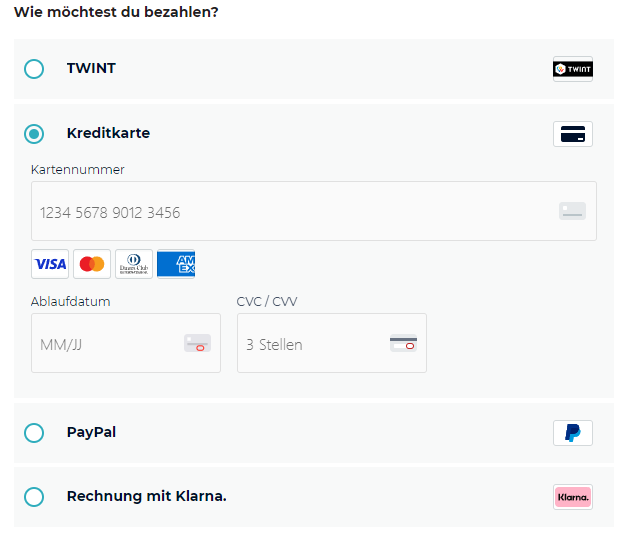This screenshot has height=538, width=628.
Task: Choose the Rechnung mit Klarna radio button
Action: click(x=34, y=497)
